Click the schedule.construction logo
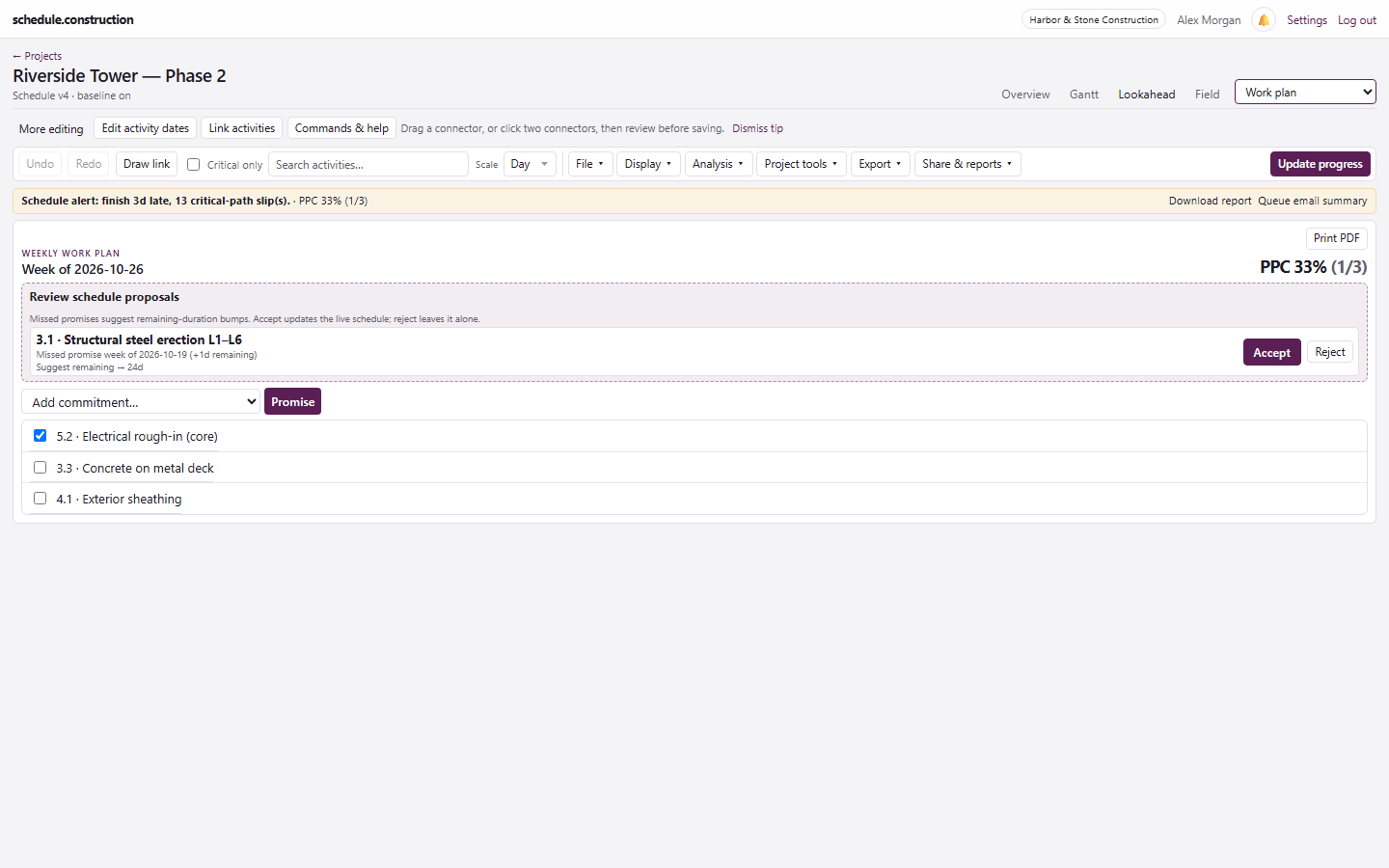This screenshot has height=868, width=1389. (x=73, y=19)
